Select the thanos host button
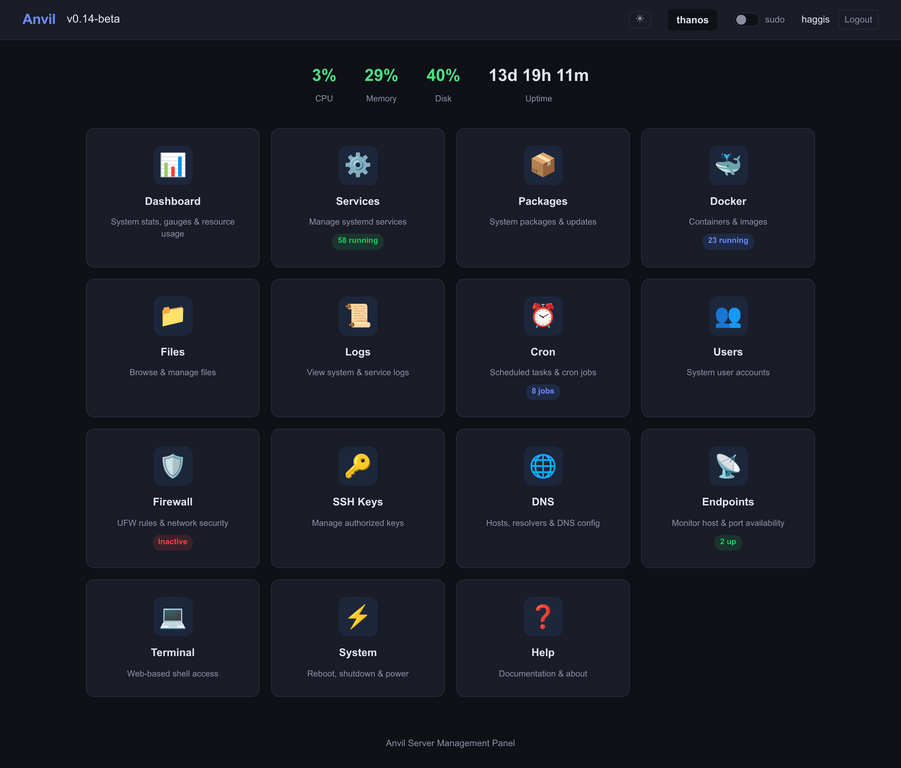This screenshot has width=901, height=768. (x=692, y=20)
